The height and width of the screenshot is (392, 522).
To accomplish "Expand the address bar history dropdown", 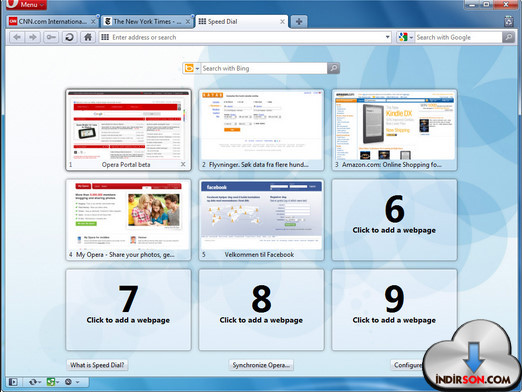I will pos(387,37).
